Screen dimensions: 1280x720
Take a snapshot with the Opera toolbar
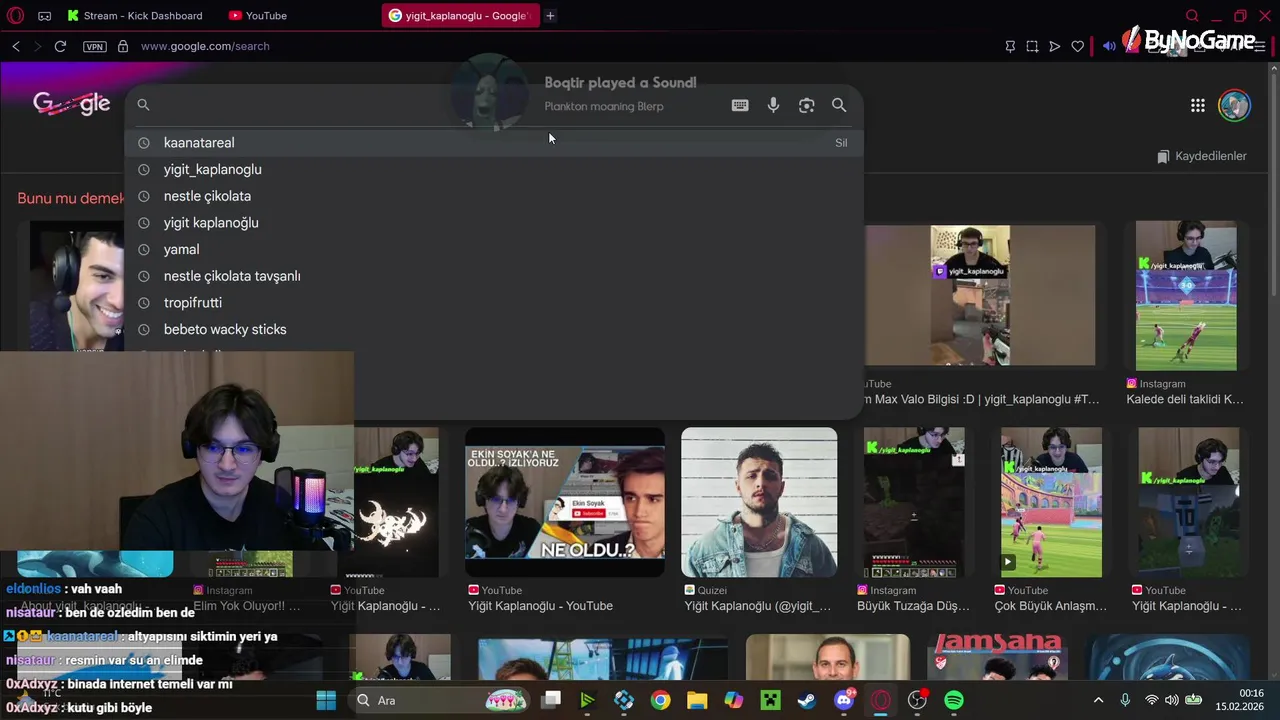1032,46
